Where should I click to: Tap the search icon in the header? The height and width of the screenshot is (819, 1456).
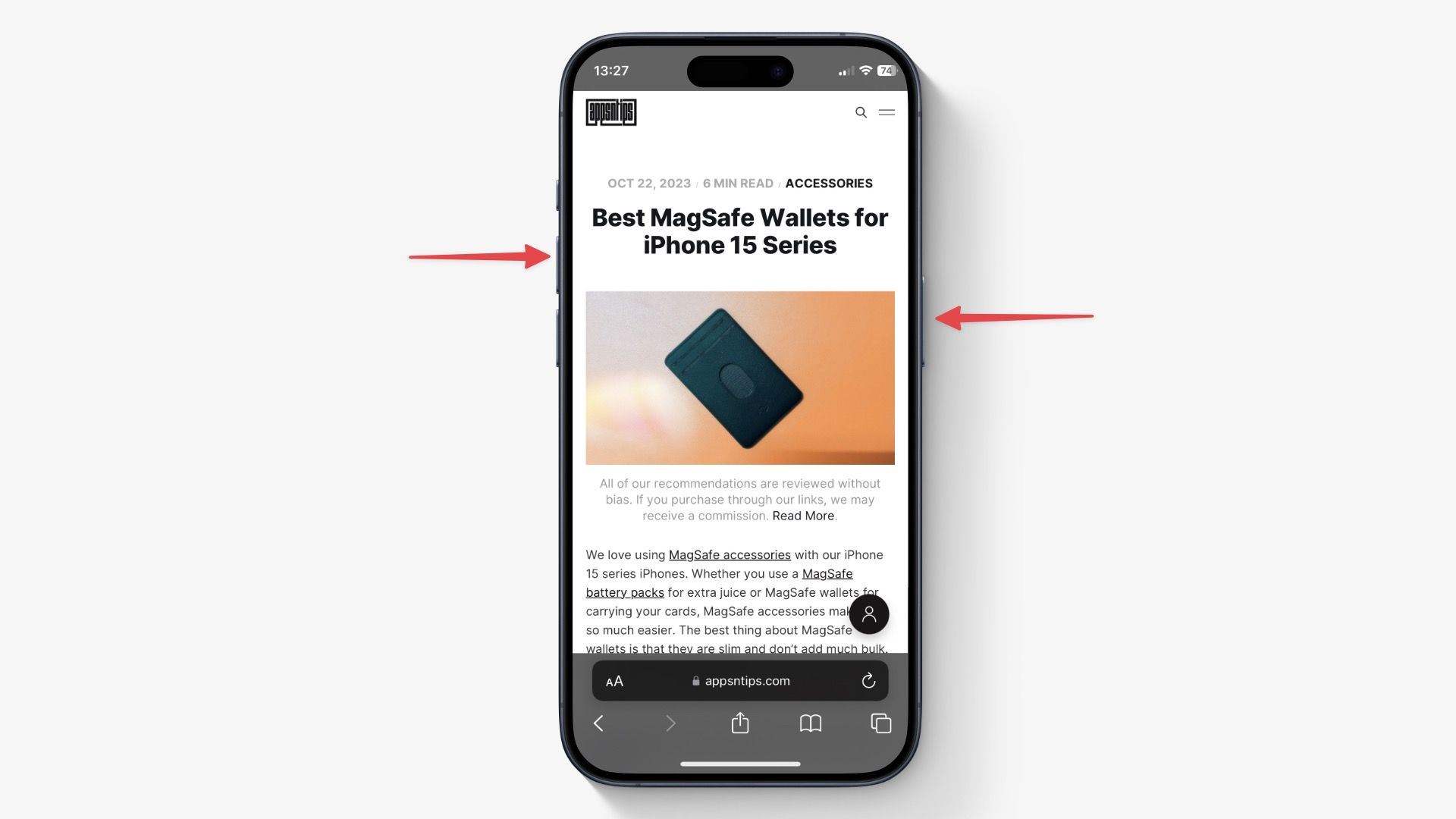pyautogui.click(x=860, y=112)
